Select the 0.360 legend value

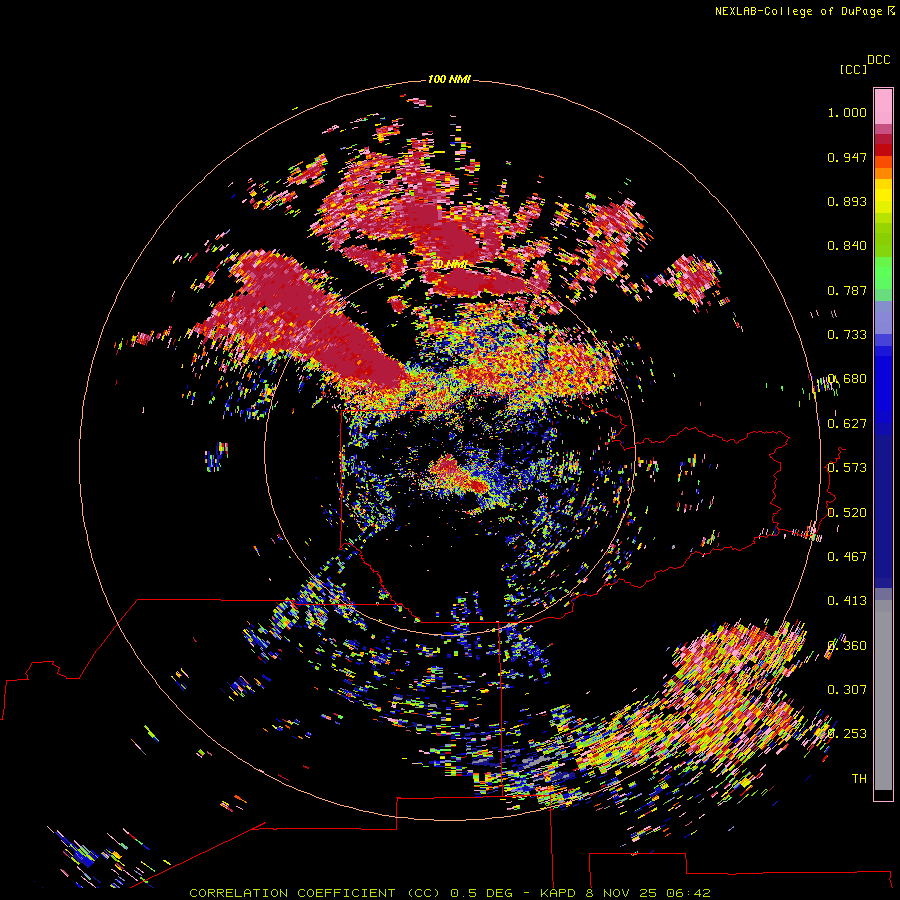click(x=847, y=646)
